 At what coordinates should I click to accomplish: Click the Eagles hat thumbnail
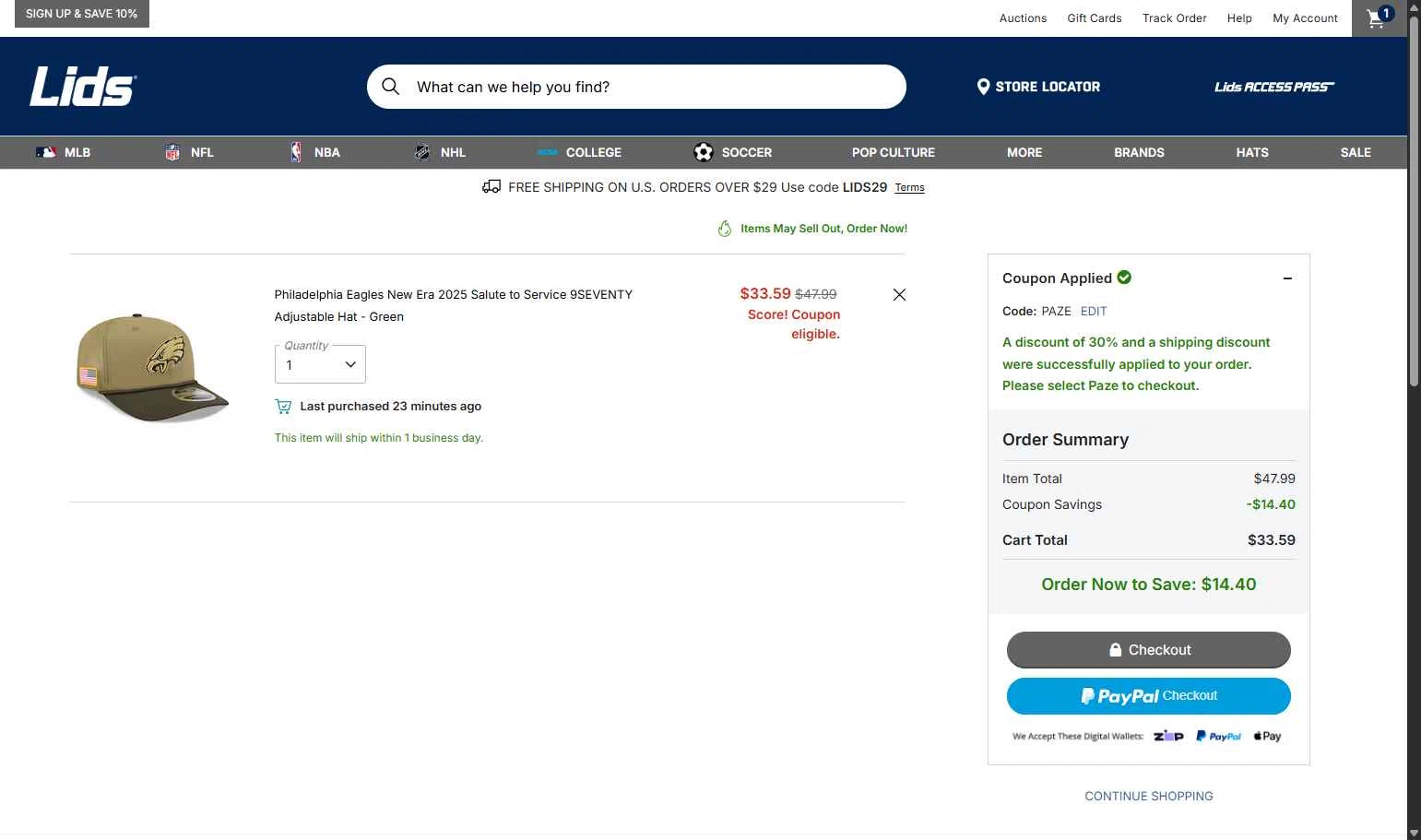click(152, 368)
